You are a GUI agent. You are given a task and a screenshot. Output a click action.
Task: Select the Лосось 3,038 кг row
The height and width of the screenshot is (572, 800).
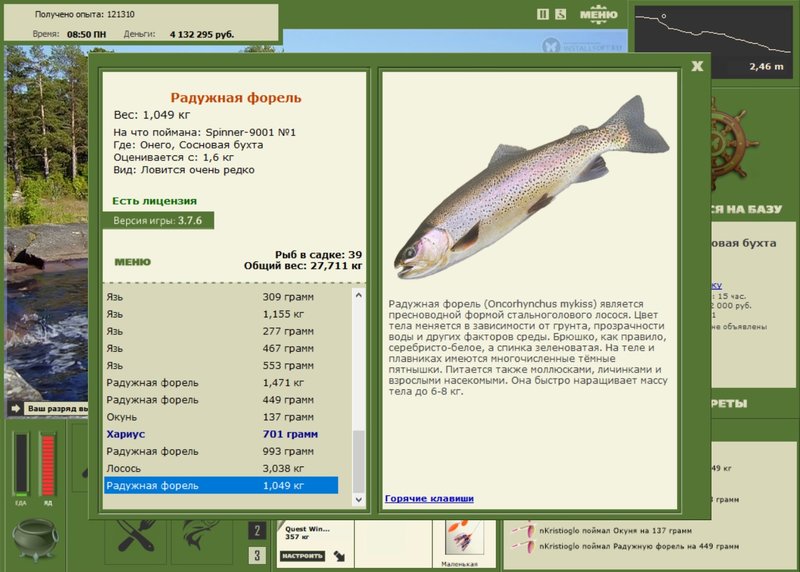[221, 468]
